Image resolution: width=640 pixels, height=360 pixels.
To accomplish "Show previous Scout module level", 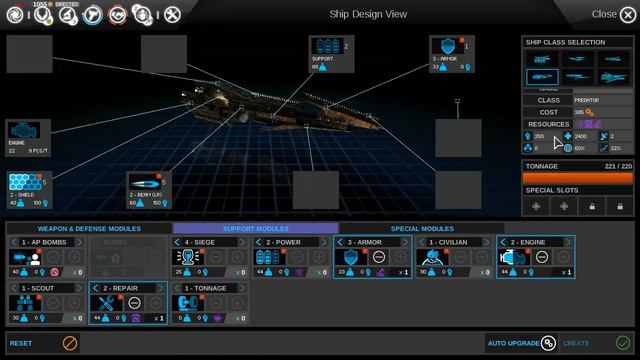I will click(13, 288).
